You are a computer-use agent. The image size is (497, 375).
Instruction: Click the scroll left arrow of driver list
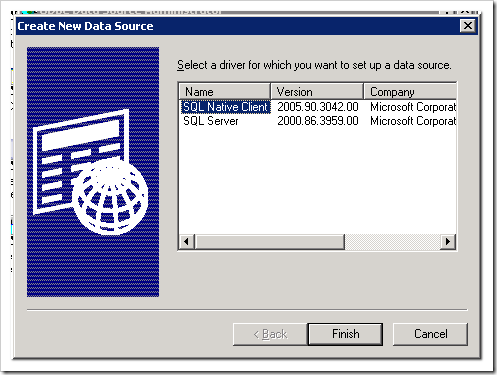pyautogui.click(x=187, y=241)
